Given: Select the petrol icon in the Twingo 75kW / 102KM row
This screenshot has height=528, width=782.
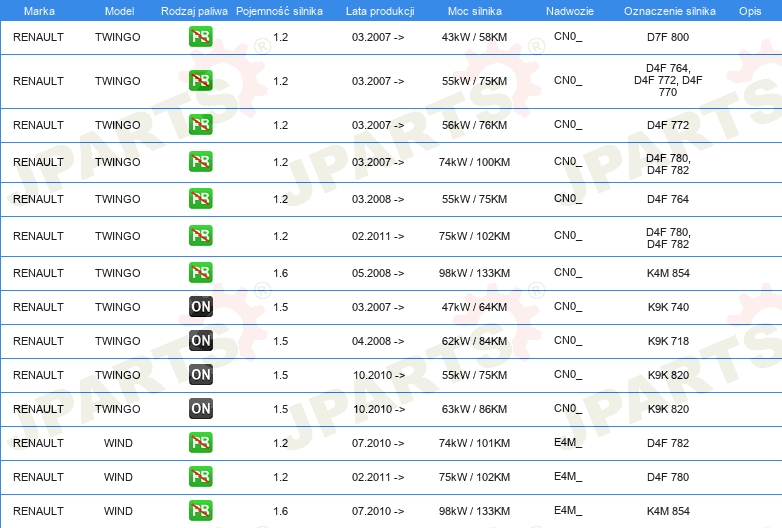Looking at the screenshot, I should pyautogui.click(x=200, y=235).
